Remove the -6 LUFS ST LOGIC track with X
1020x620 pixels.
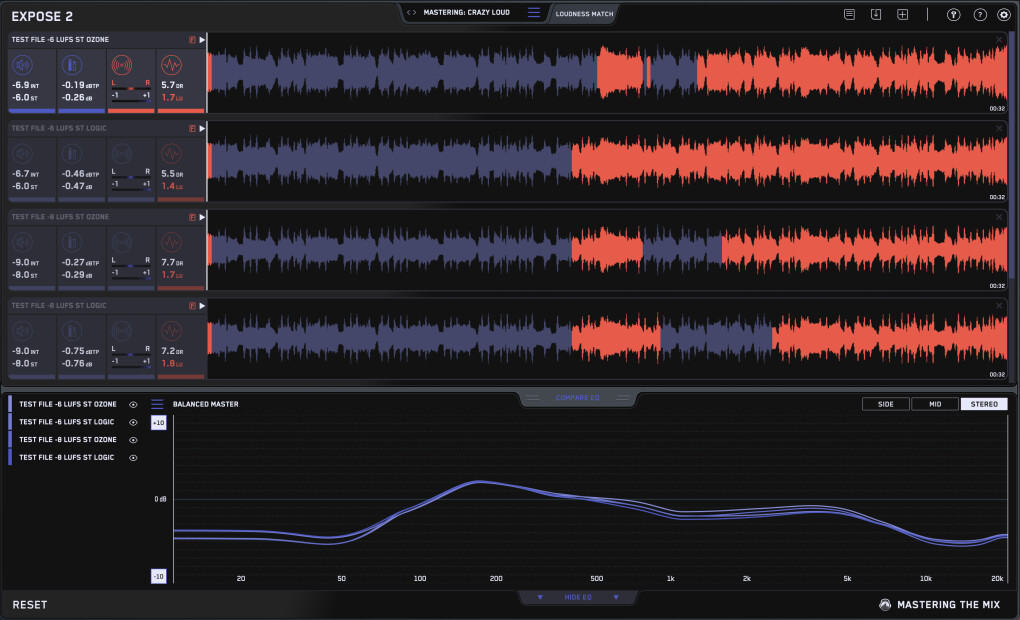999,128
